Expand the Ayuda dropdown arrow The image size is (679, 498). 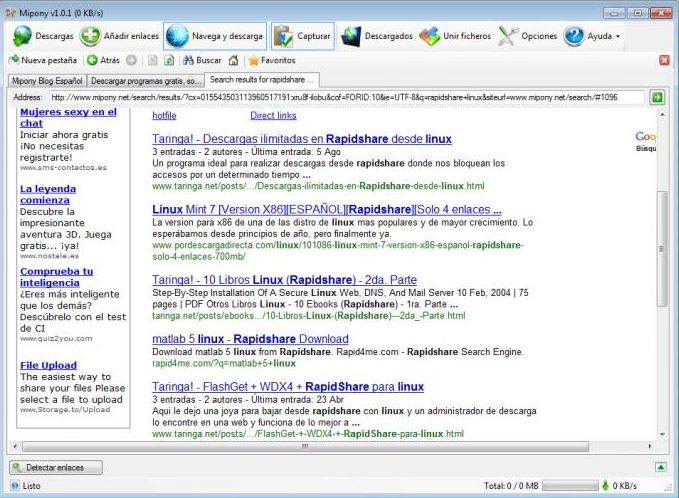618,36
